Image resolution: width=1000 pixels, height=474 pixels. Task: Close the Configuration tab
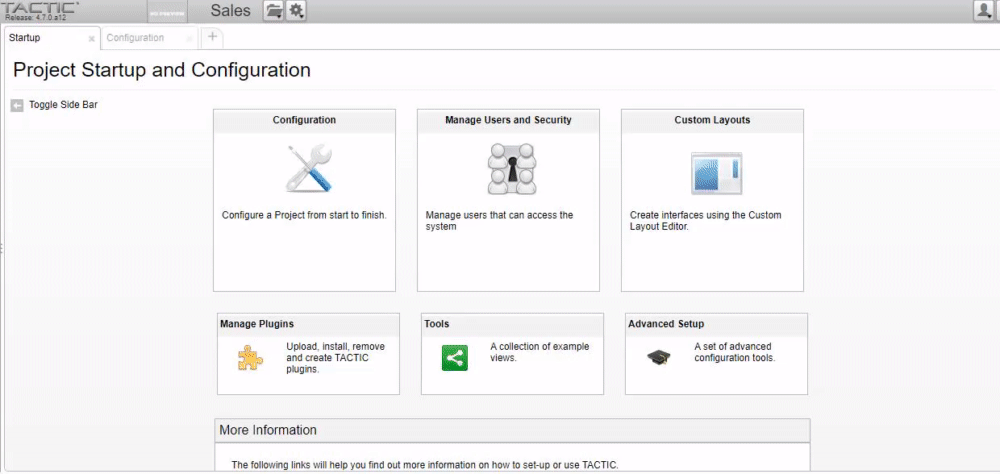[x=189, y=39]
